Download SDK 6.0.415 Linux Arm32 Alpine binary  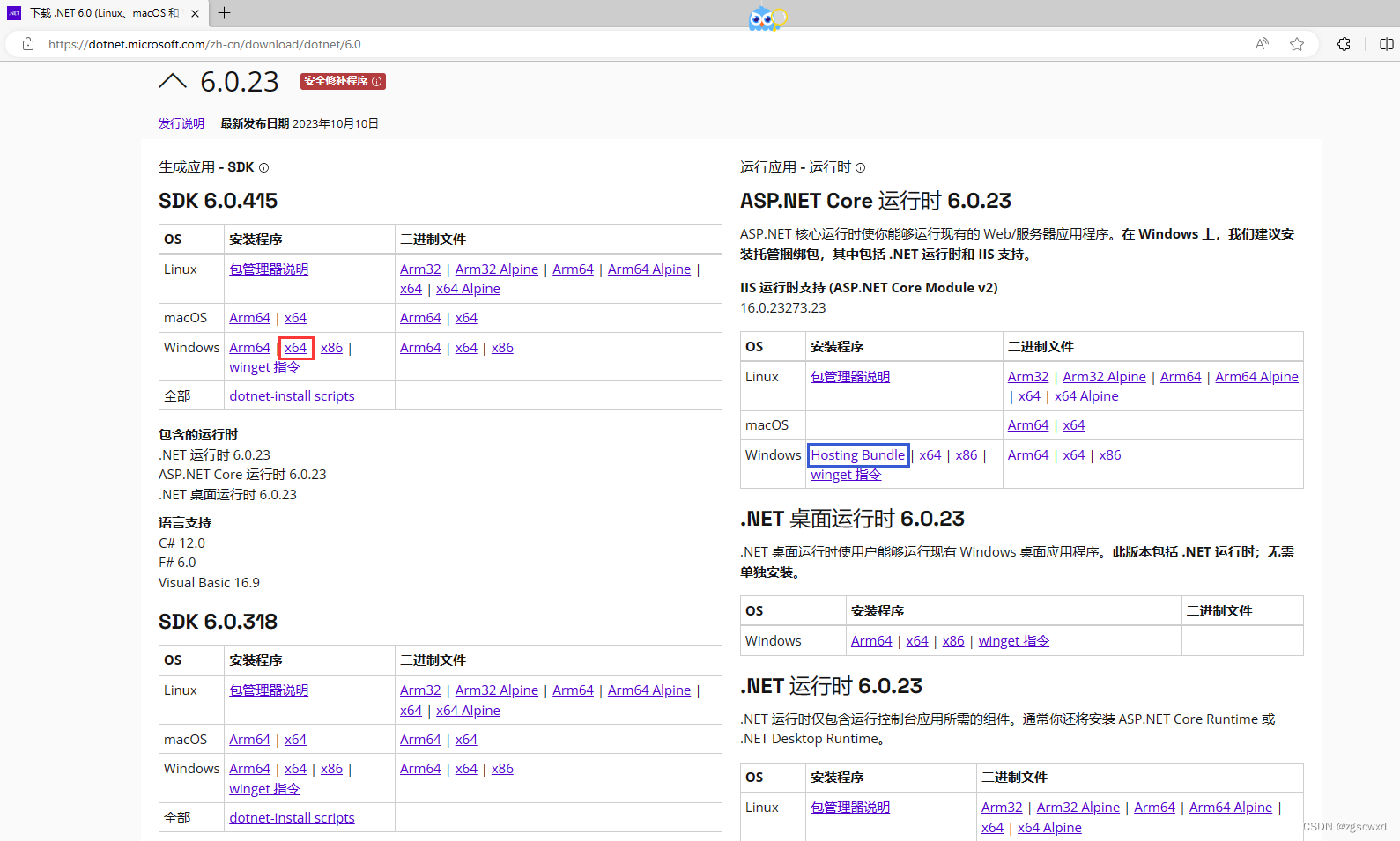(497, 269)
